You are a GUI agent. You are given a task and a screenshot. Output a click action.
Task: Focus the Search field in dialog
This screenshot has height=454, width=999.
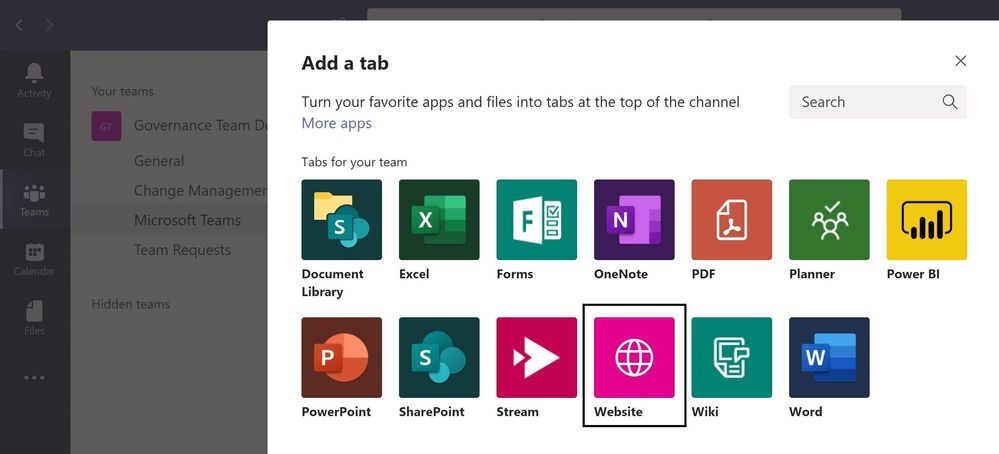tap(878, 102)
